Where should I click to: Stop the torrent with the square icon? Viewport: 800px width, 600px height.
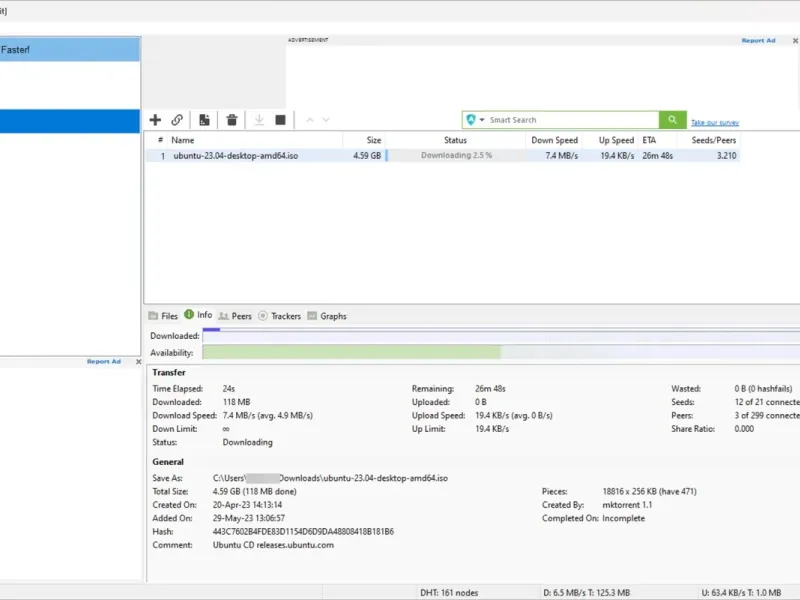(x=280, y=120)
